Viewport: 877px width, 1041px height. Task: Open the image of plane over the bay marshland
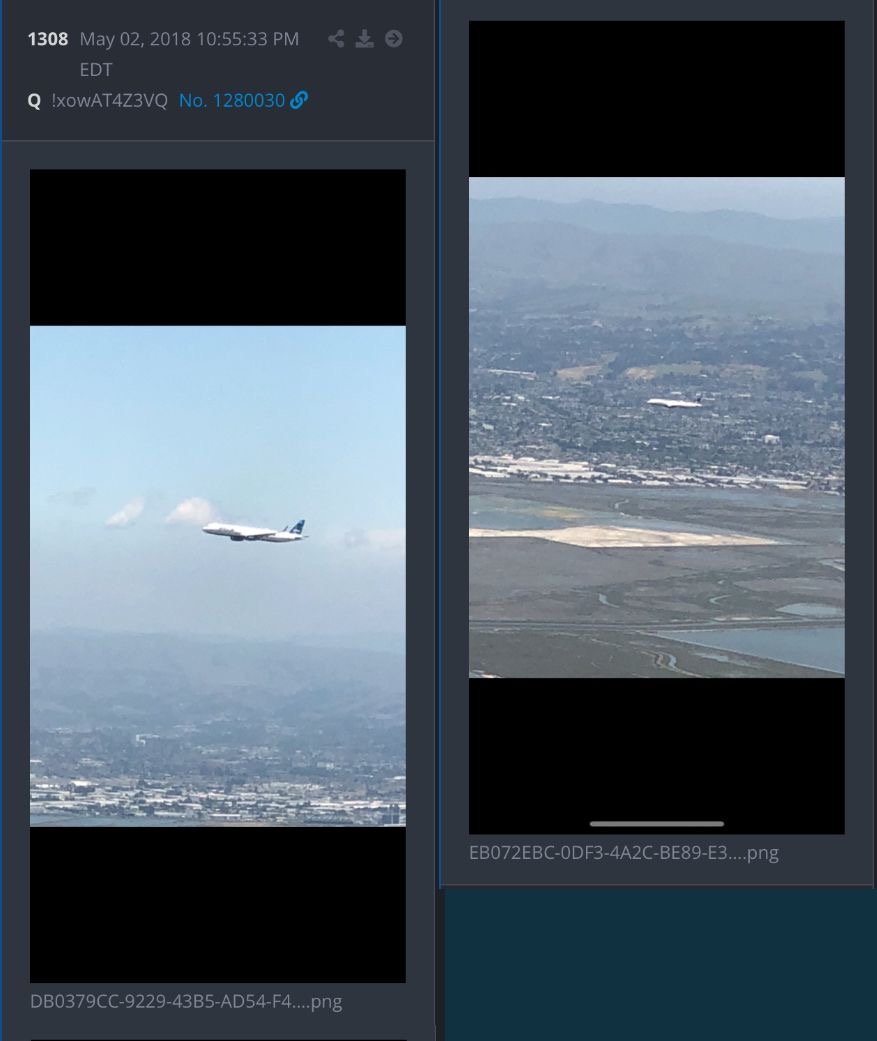coord(657,427)
